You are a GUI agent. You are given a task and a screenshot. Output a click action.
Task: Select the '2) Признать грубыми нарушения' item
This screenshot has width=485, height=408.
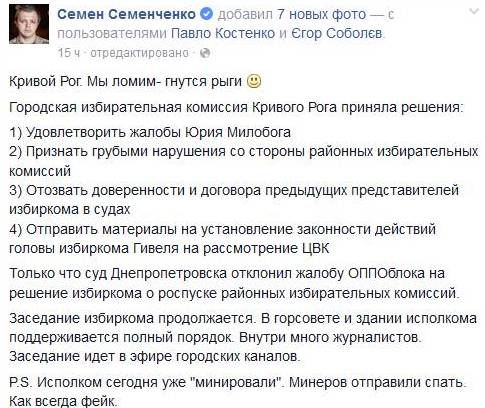click(x=244, y=161)
